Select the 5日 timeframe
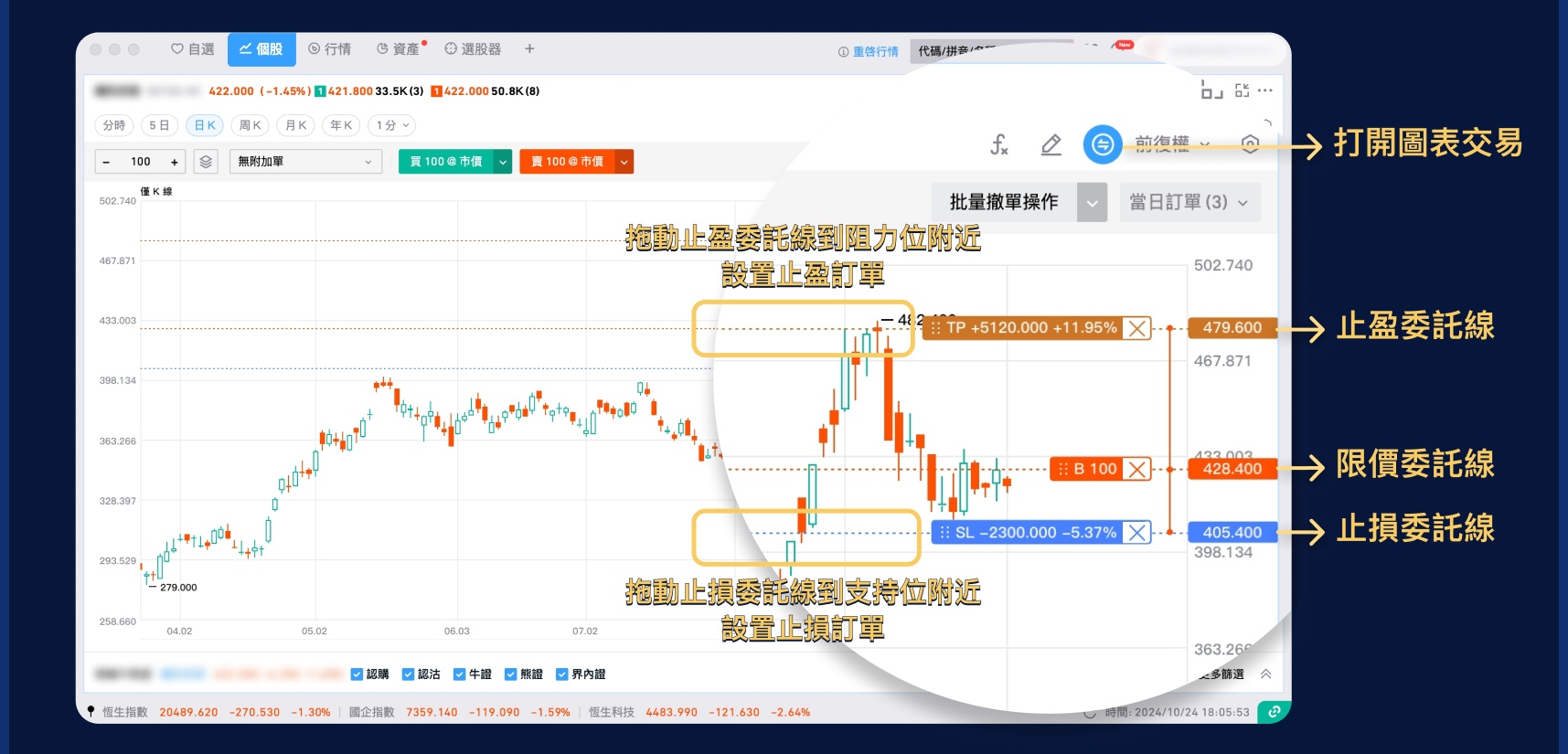The height and width of the screenshot is (754, 1568). [159, 125]
